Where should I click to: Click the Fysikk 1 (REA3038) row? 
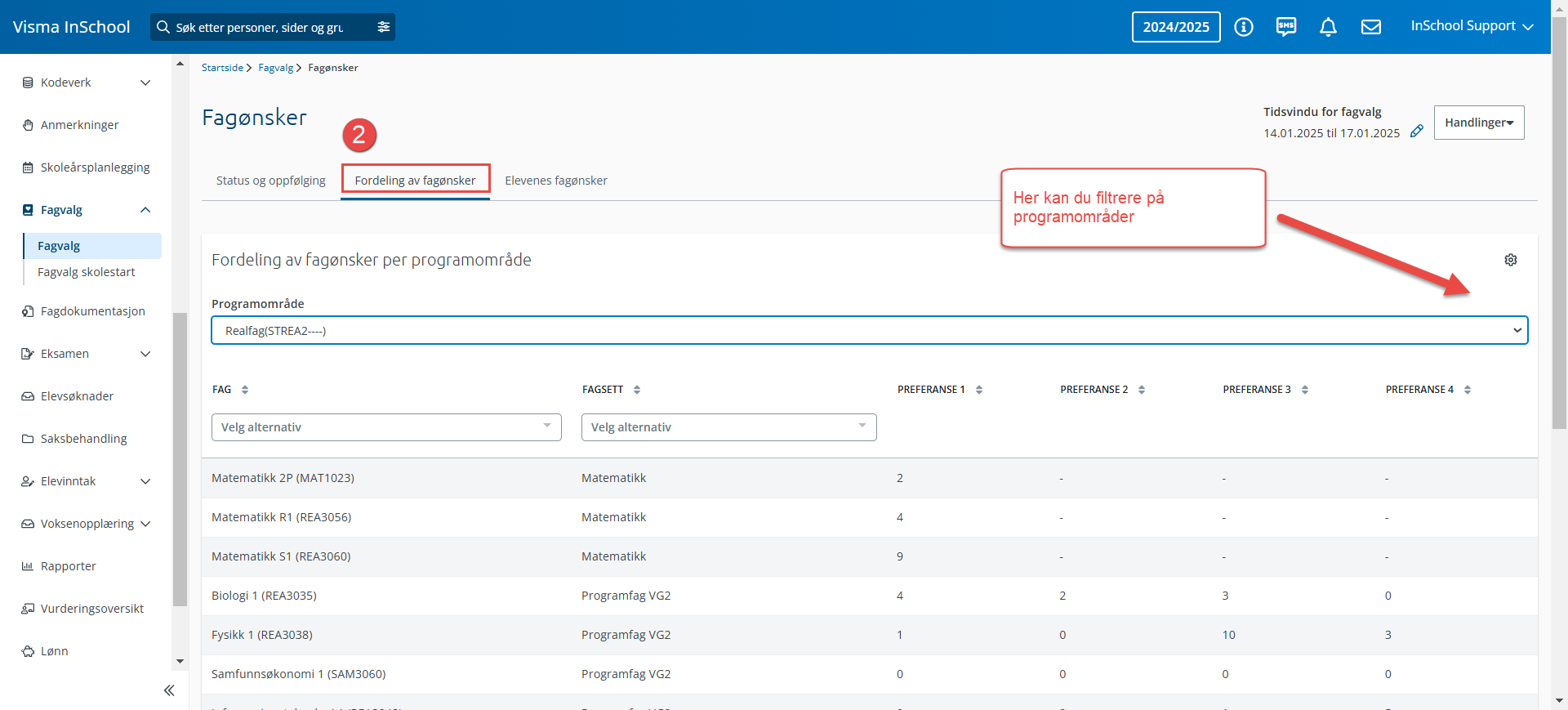click(x=869, y=635)
